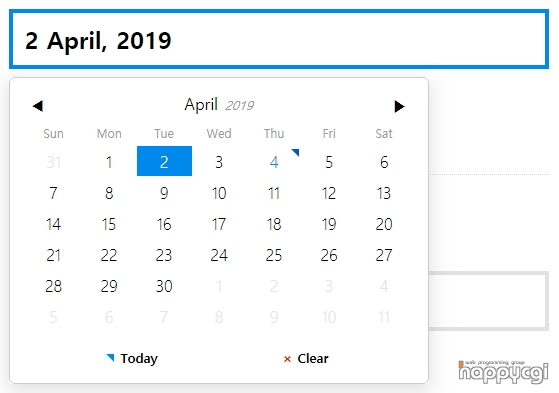Select April 10 on the calendar
This screenshot has height=393, width=559.
(x=219, y=193)
